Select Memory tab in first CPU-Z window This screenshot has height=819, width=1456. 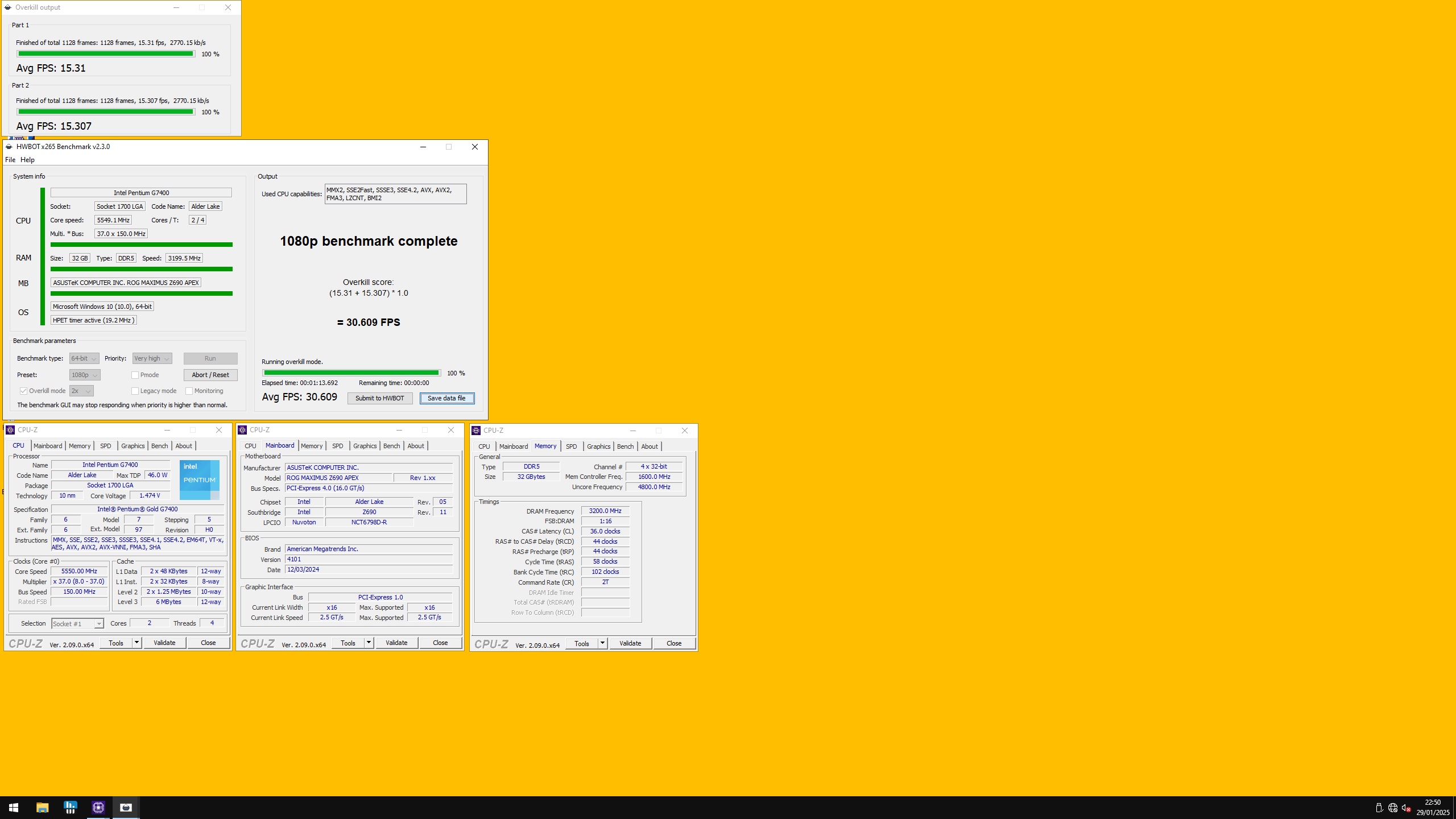click(x=80, y=446)
